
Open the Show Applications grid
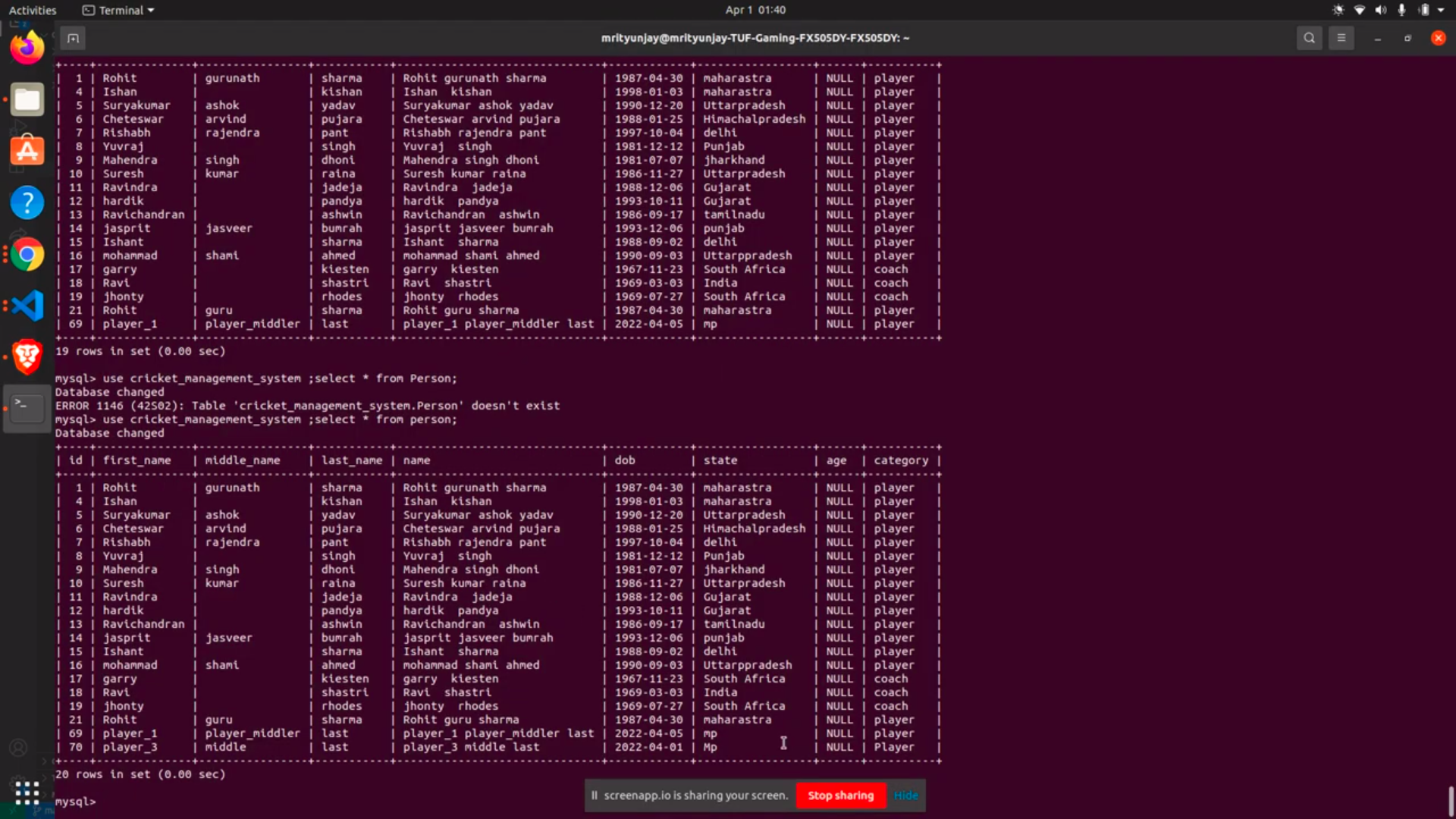[27, 793]
